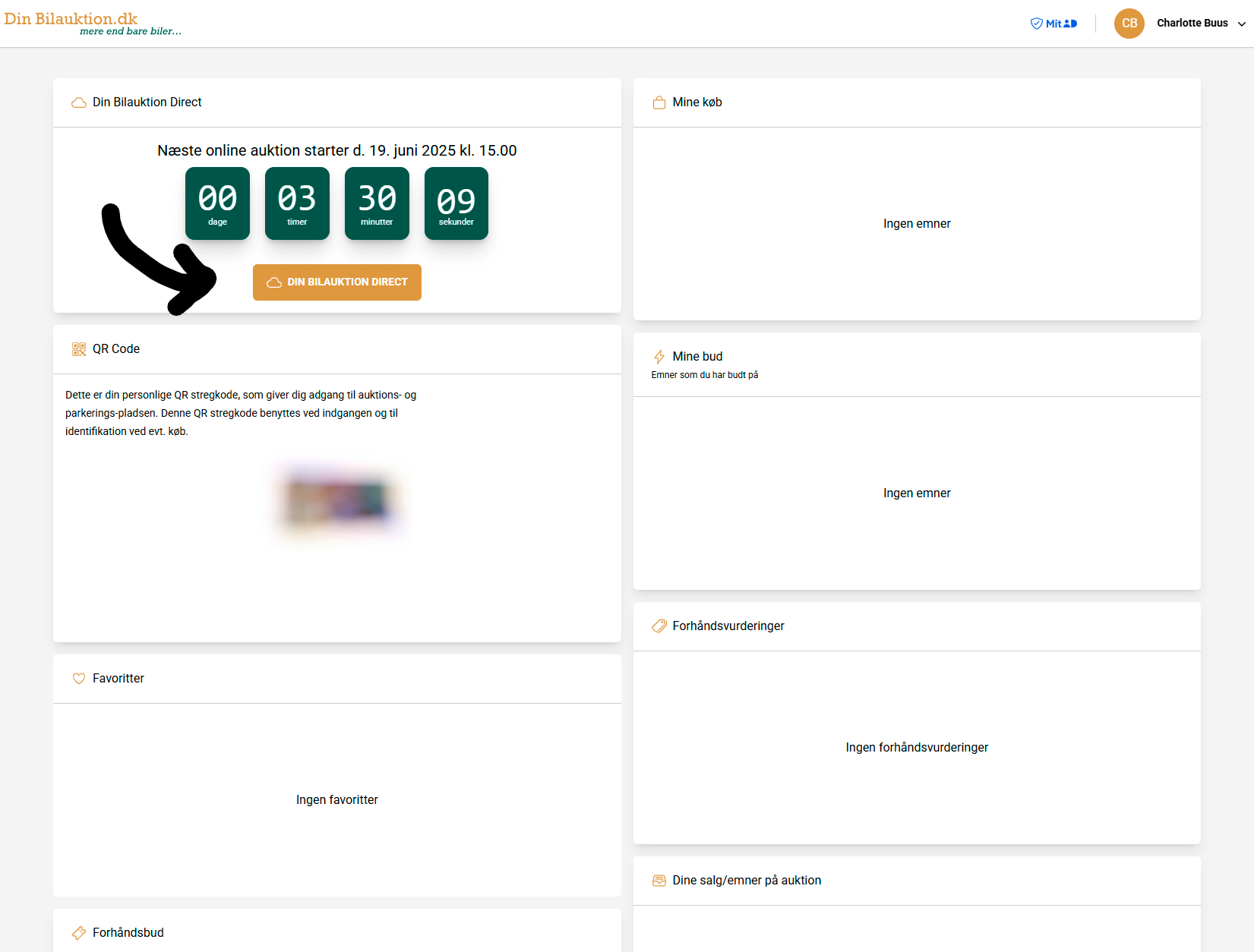Image resolution: width=1254 pixels, height=952 pixels.
Task: Expand the Charlotte Buus account dropdown
Action: pos(1241,24)
